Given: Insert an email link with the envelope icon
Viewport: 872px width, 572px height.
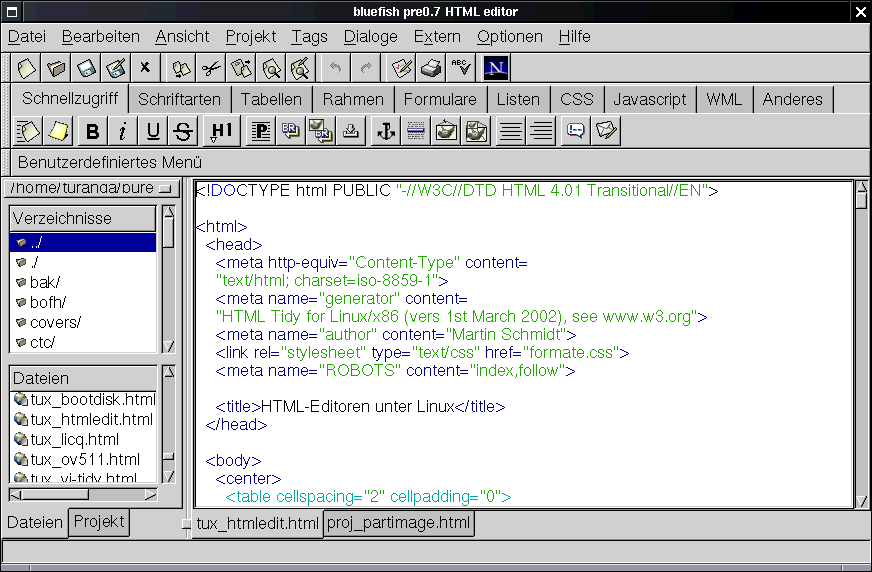Looking at the screenshot, I should [606, 131].
